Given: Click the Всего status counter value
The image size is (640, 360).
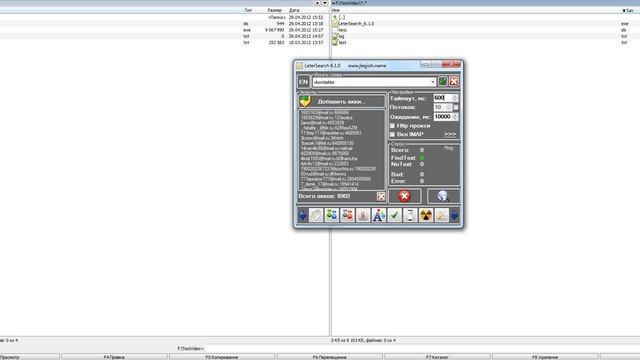Looking at the screenshot, I should coord(422,150).
